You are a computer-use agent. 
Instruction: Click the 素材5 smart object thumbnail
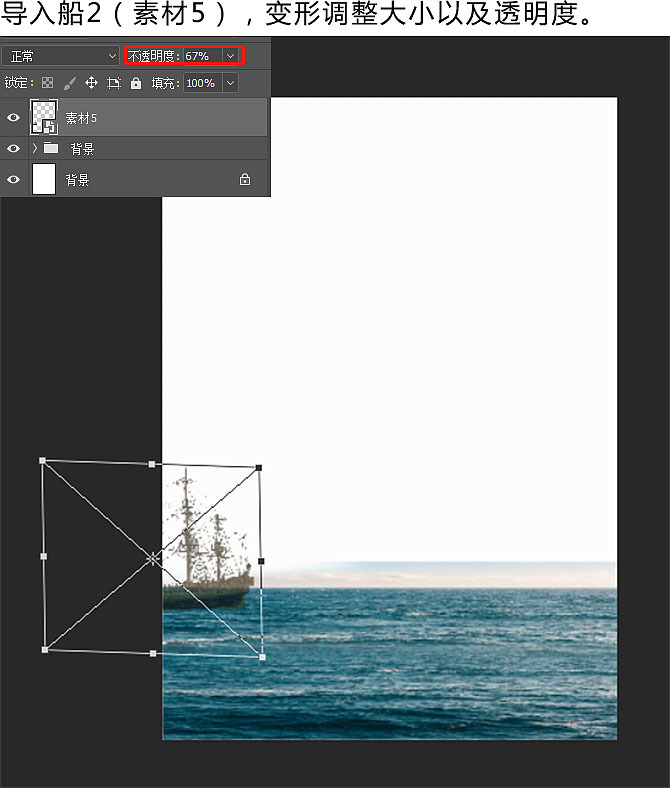[44, 117]
